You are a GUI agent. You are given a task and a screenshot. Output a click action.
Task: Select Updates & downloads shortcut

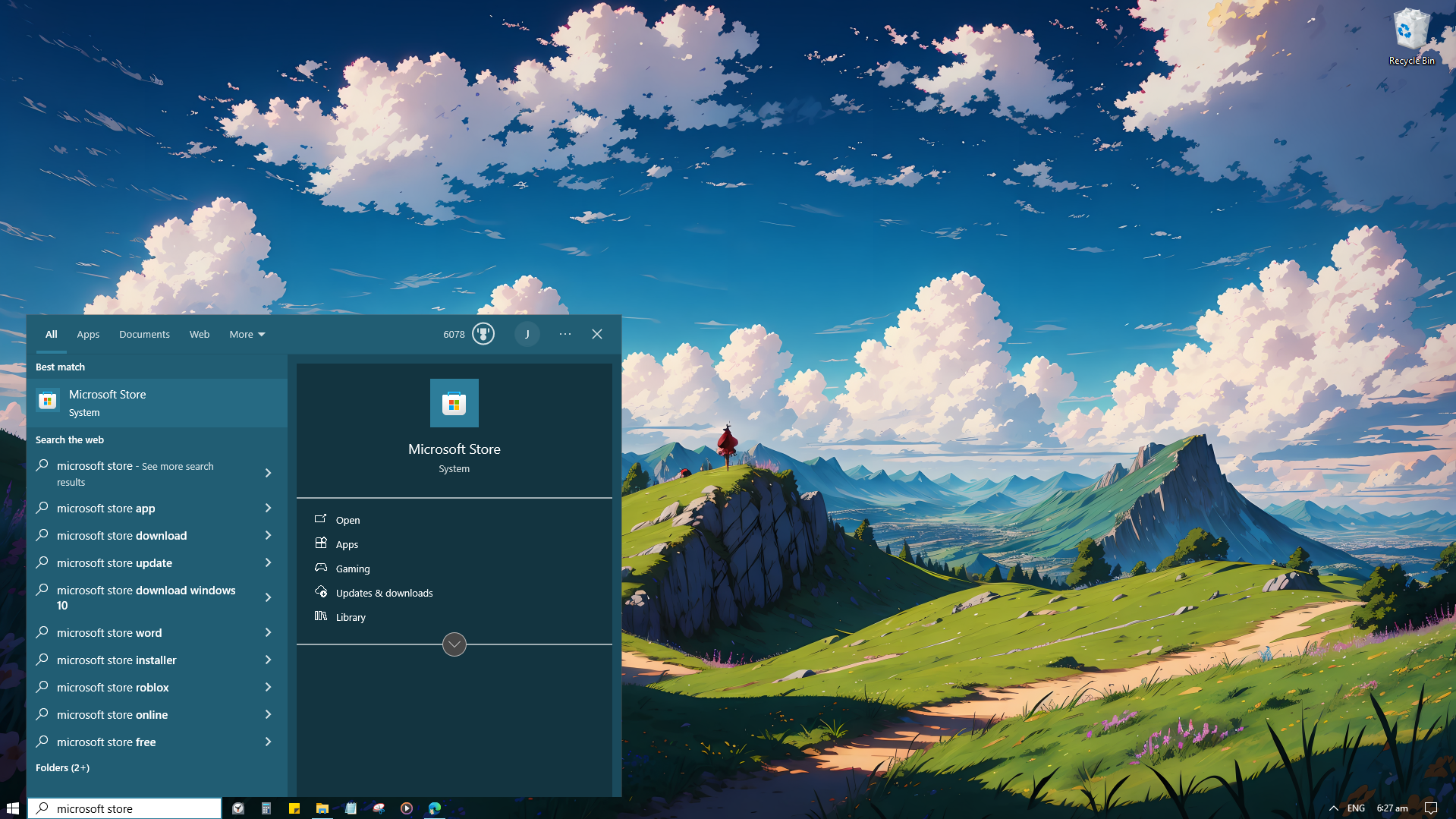click(x=384, y=593)
